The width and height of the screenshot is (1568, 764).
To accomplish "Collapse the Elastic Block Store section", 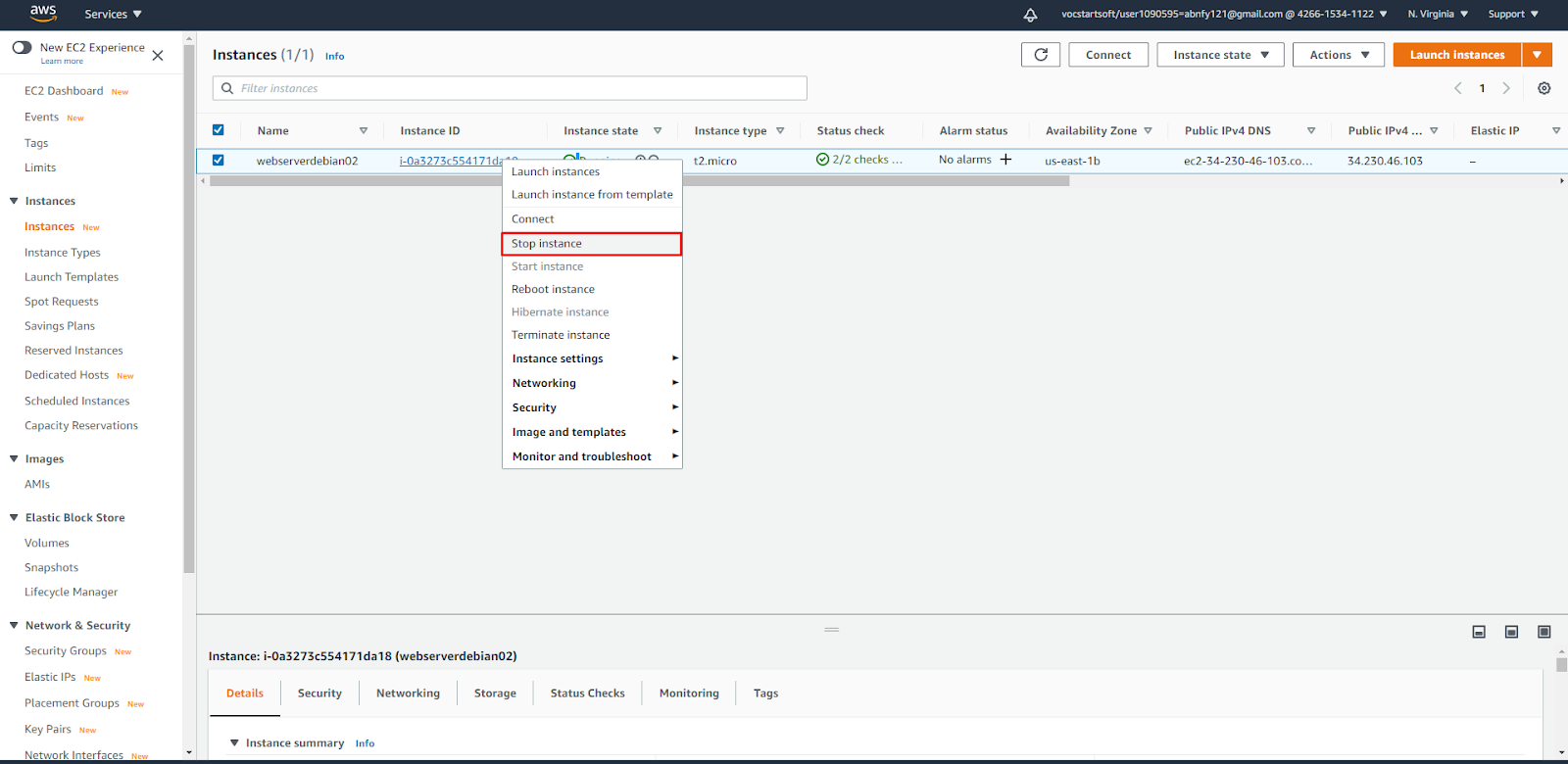I will click(x=14, y=517).
